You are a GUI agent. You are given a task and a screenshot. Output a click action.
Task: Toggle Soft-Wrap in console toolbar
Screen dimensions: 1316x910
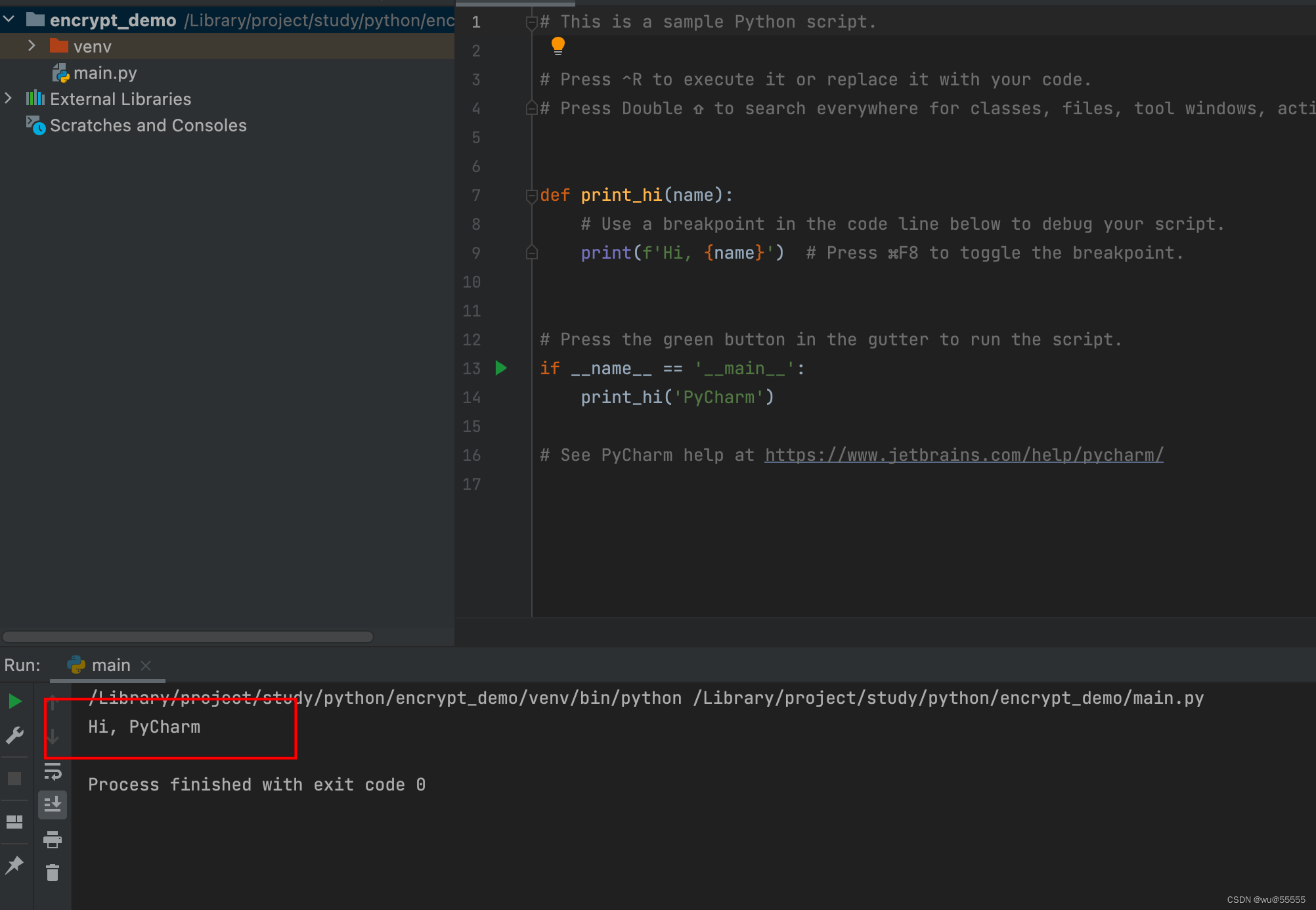coord(53,771)
